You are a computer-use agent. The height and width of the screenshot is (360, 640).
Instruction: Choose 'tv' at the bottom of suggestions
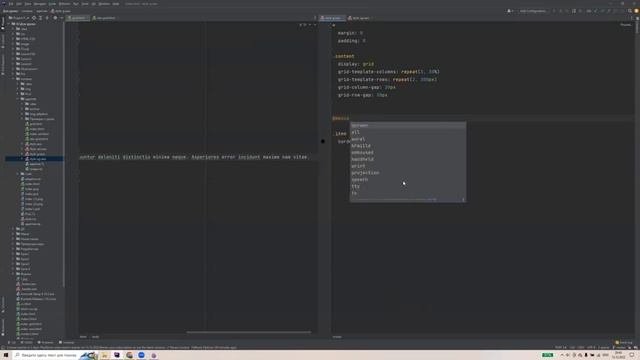pos(407,193)
